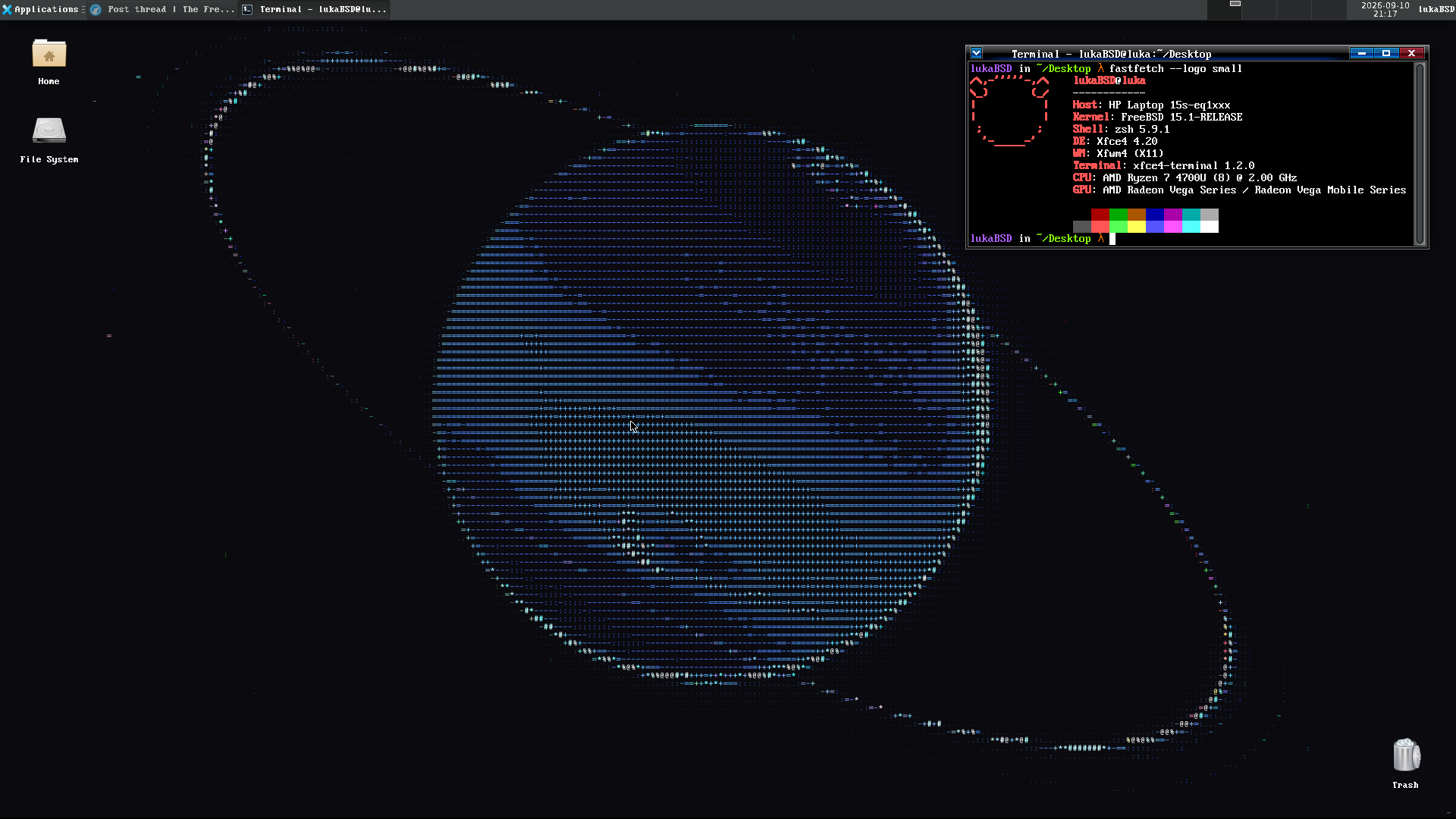Activate the Terminal taskbar button in panel
Image resolution: width=1456 pixels, height=819 pixels.
314,9
